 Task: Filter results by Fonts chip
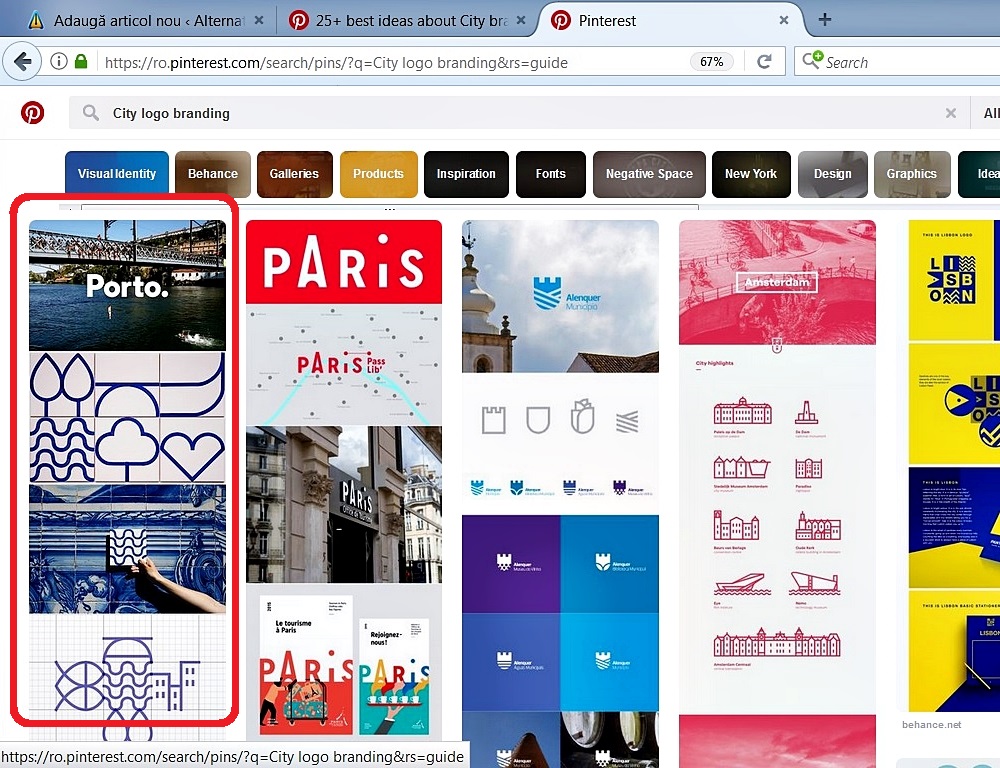pyautogui.click(x=550, y=174)
